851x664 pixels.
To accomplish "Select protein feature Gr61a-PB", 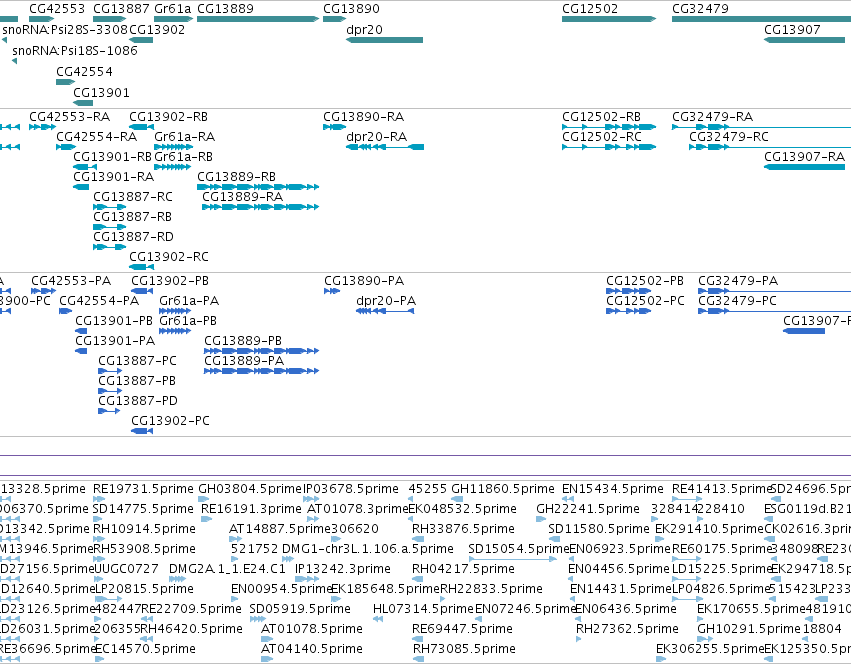I will 175,331.
